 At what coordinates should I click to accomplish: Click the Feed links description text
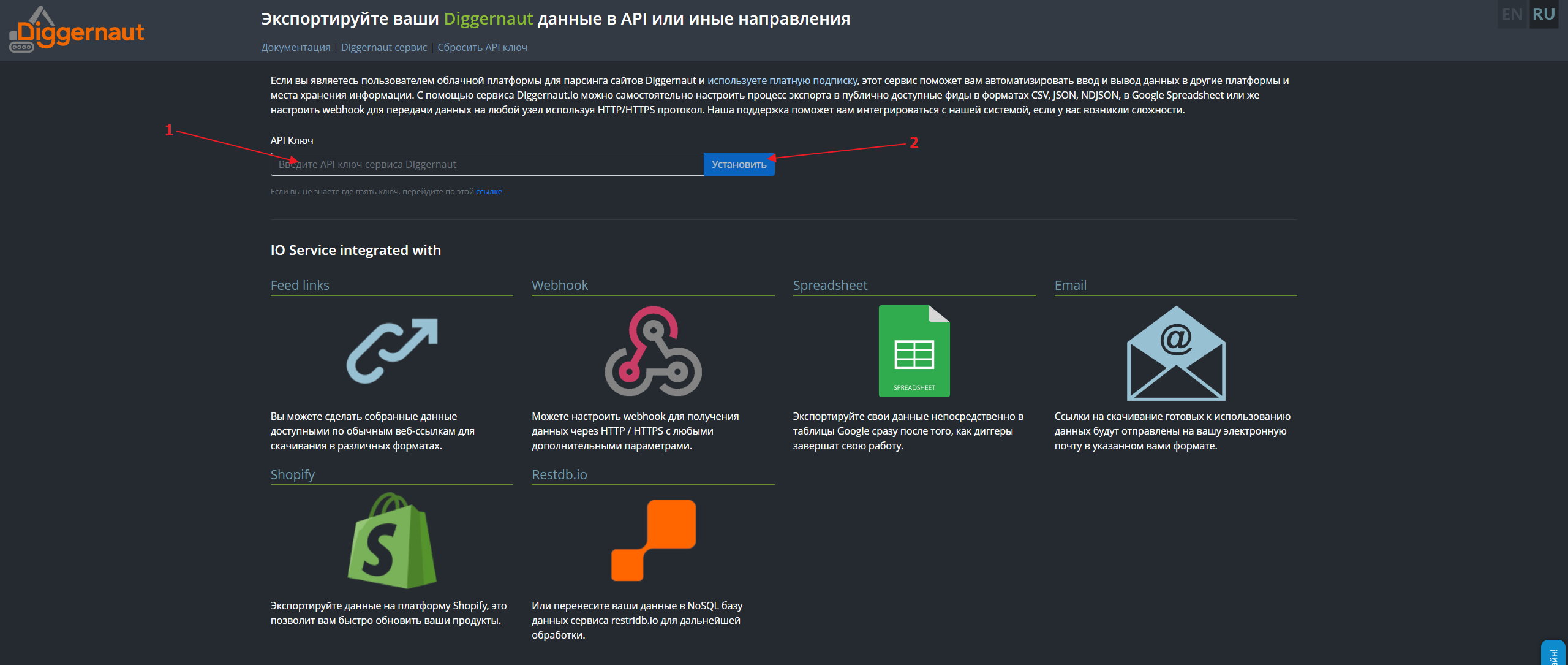[373, 431]
